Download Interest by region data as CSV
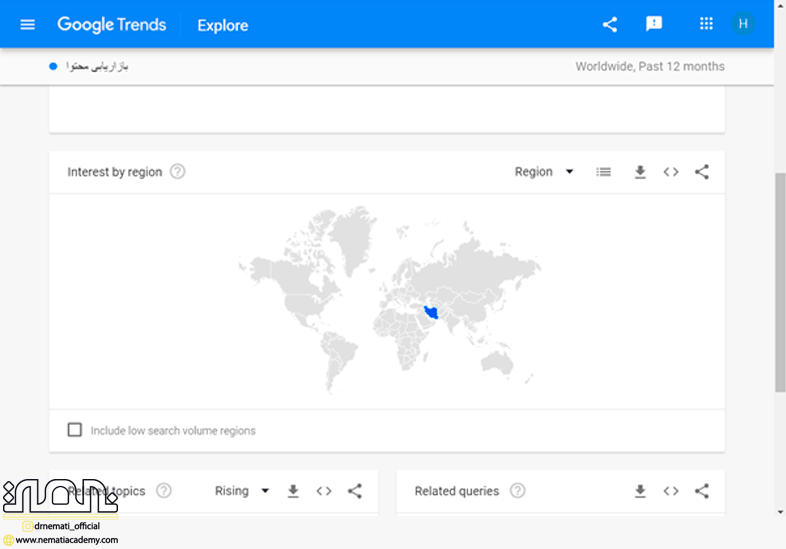Image resolution: width=786 pixels, height=549 pixels. pyautogui.click(x=640, y=172)
